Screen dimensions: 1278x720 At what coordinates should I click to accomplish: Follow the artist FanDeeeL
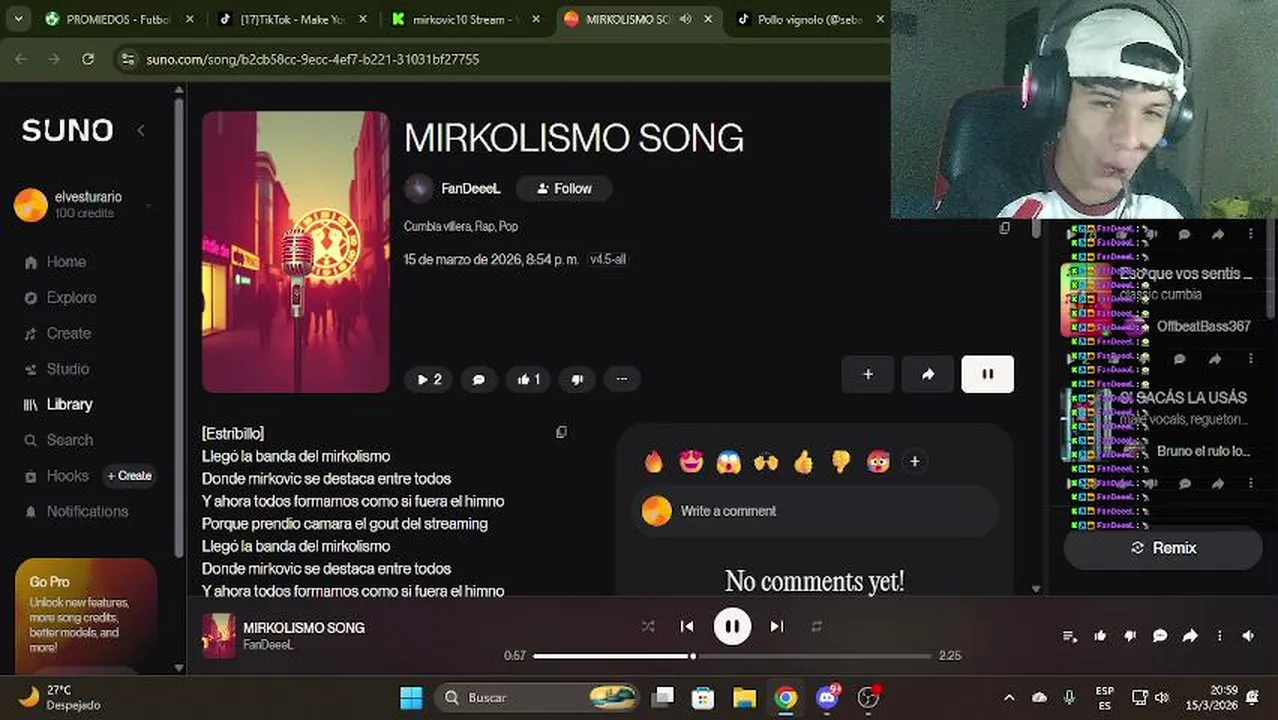564,188
